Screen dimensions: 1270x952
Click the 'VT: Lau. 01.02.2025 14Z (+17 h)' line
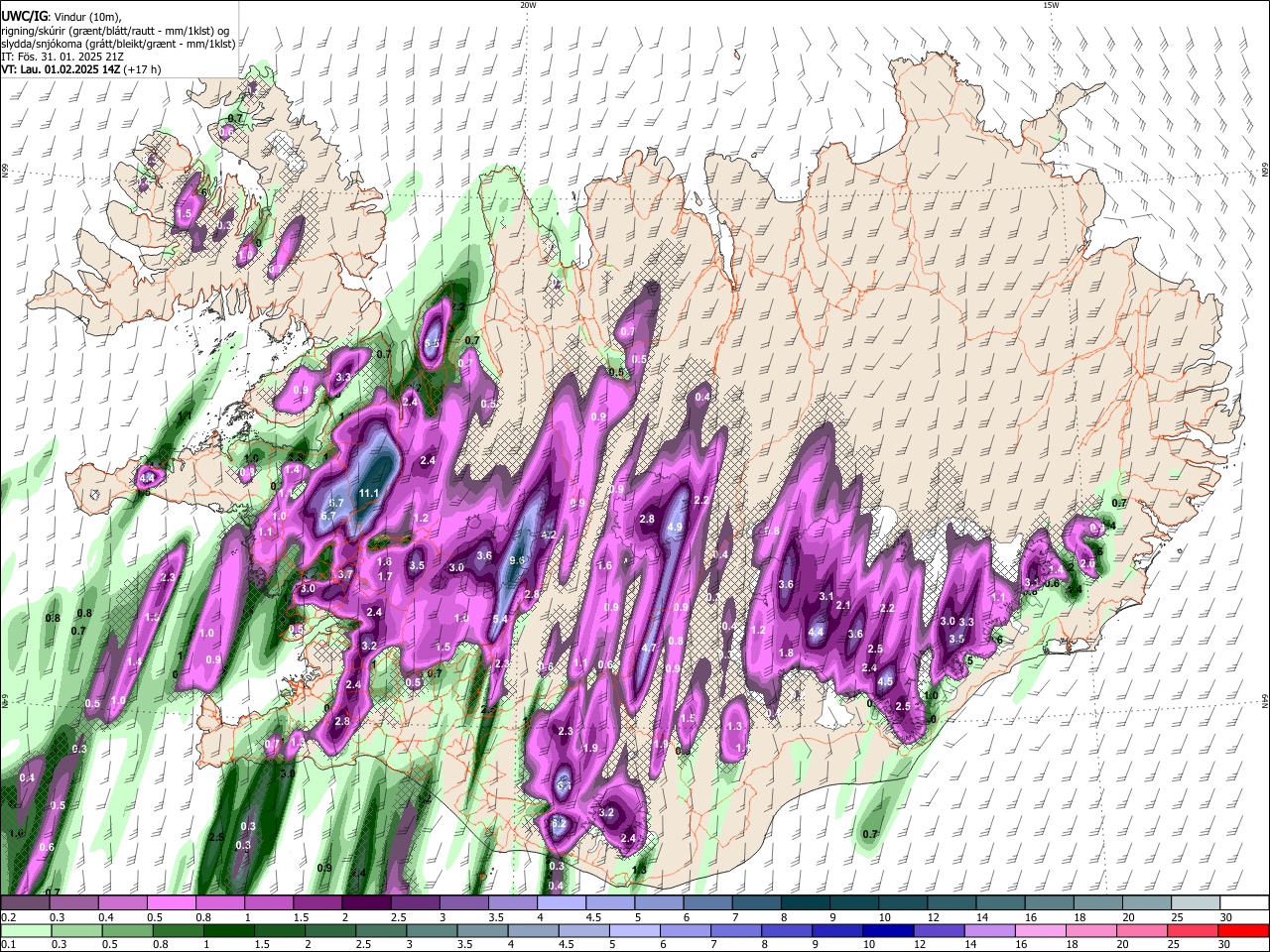click(x=80, y=69)
